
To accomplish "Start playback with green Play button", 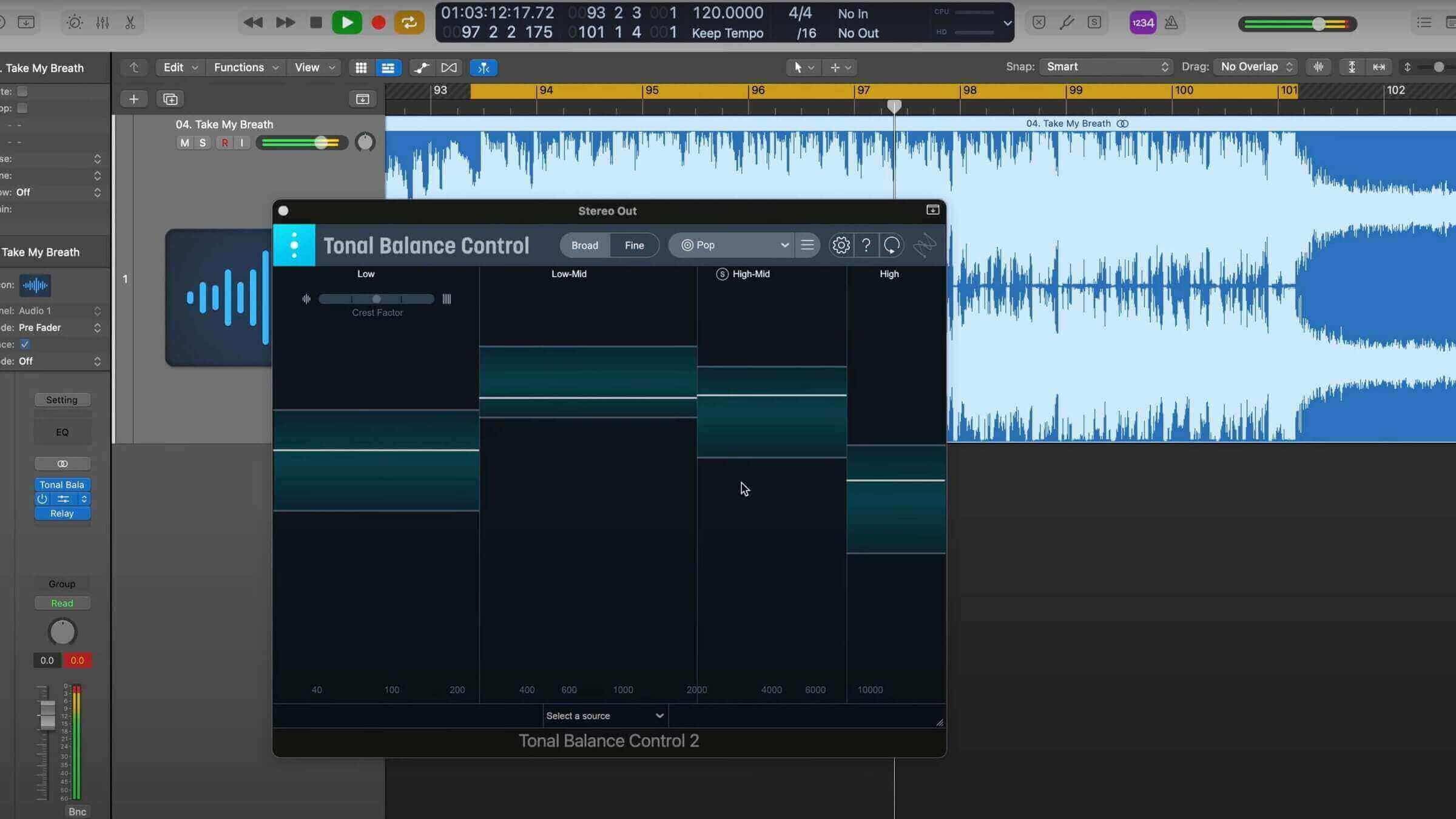I will (347, 22).
